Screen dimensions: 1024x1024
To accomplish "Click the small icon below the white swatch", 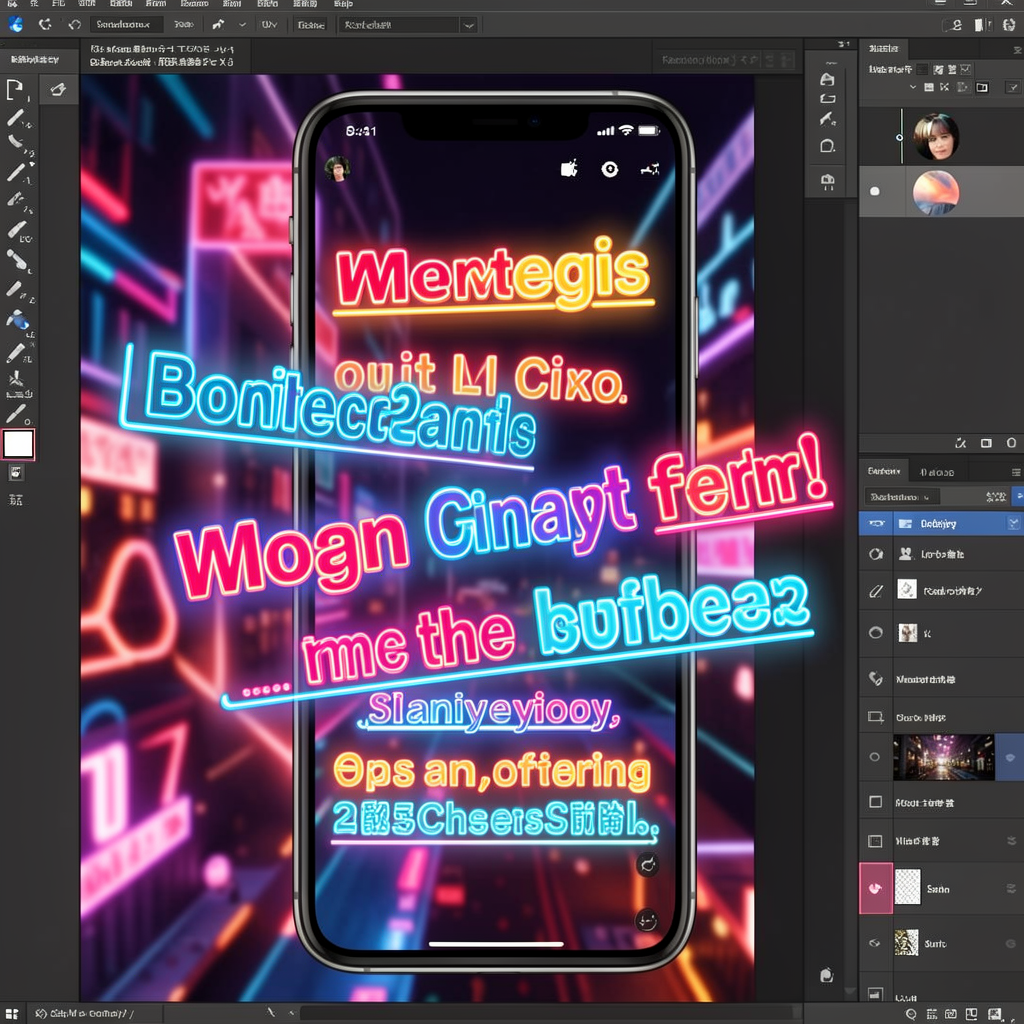I will [x=16, y=473].
